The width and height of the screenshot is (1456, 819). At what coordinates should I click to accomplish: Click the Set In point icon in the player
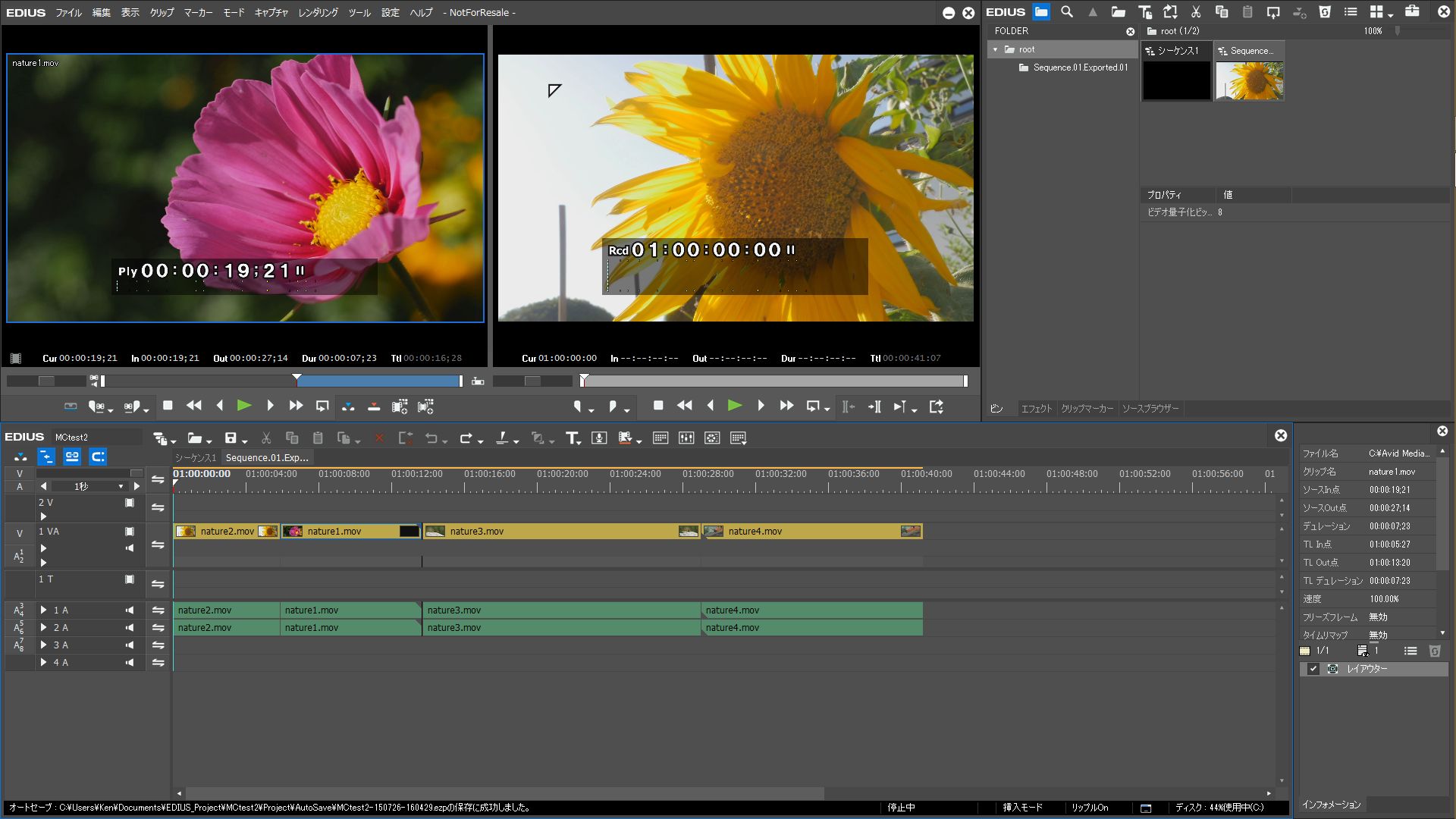pyautogui.click(x=96, y=407)
